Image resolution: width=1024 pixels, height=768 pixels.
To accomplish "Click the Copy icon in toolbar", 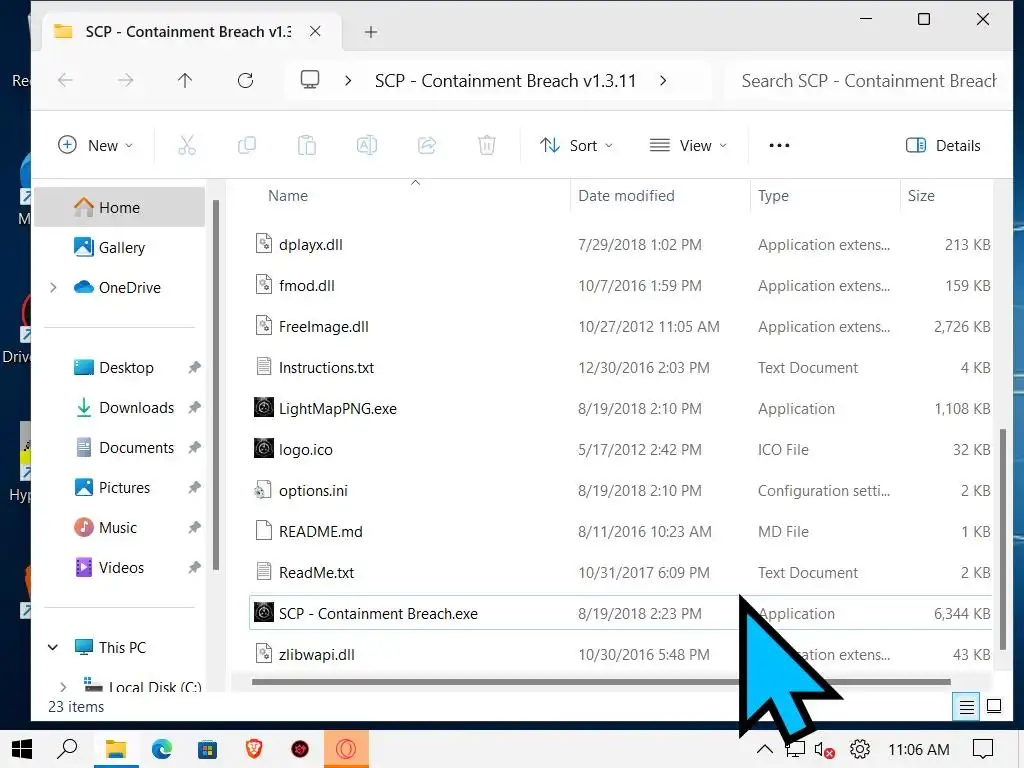I will (x=247, y=145).
